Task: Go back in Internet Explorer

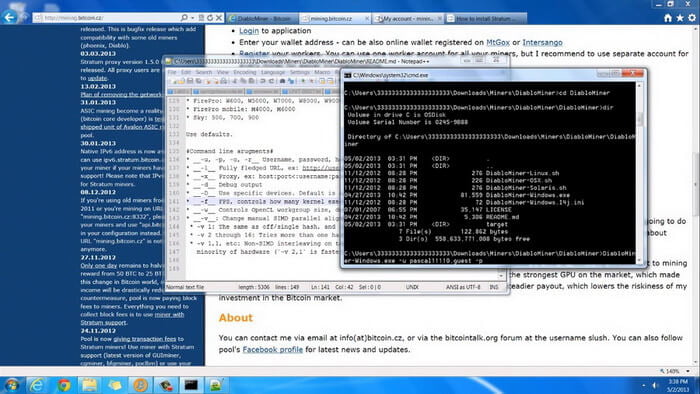Action: [x=9, y=18]
